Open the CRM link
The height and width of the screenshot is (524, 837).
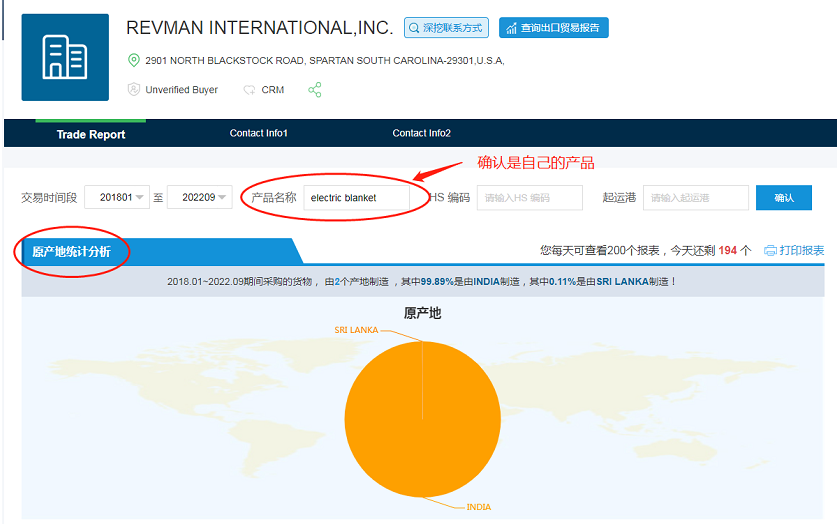point(273,90)
